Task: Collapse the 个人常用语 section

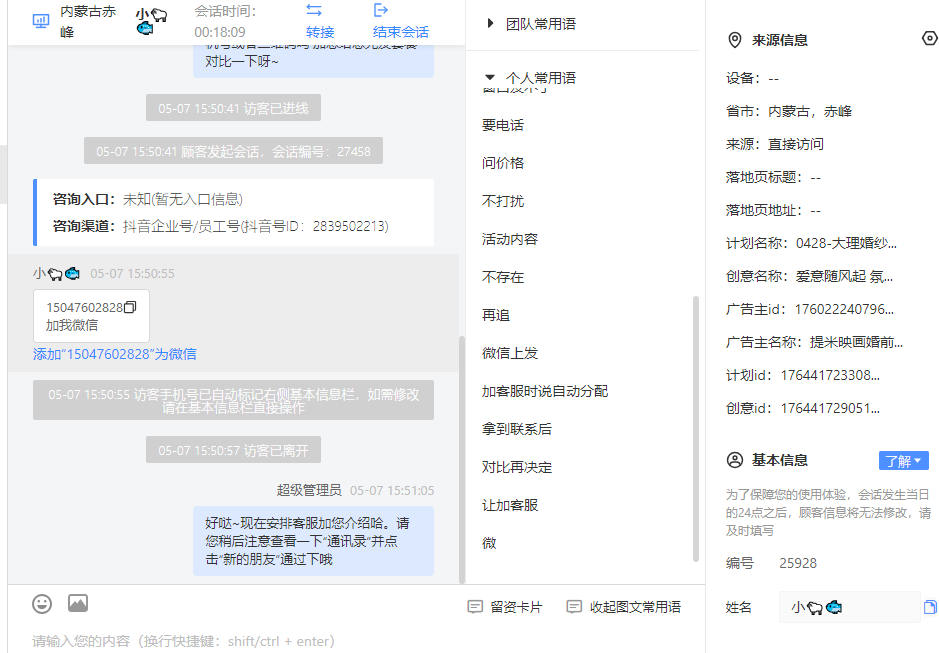Action: pos(490,77)
